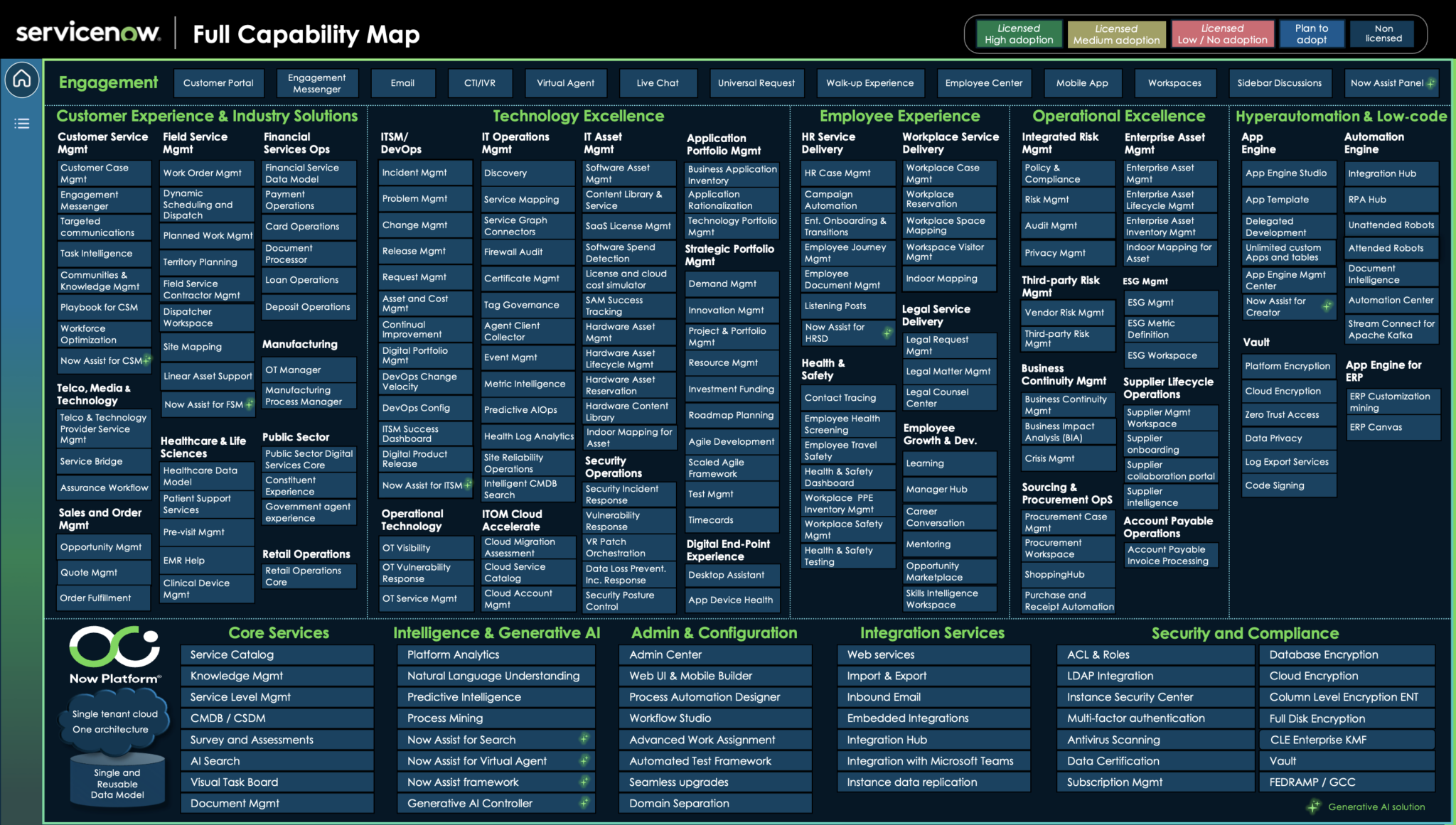Click the Mobile App engagement box
This screenshot has height=825, width=1456.
coord(1082,83)
